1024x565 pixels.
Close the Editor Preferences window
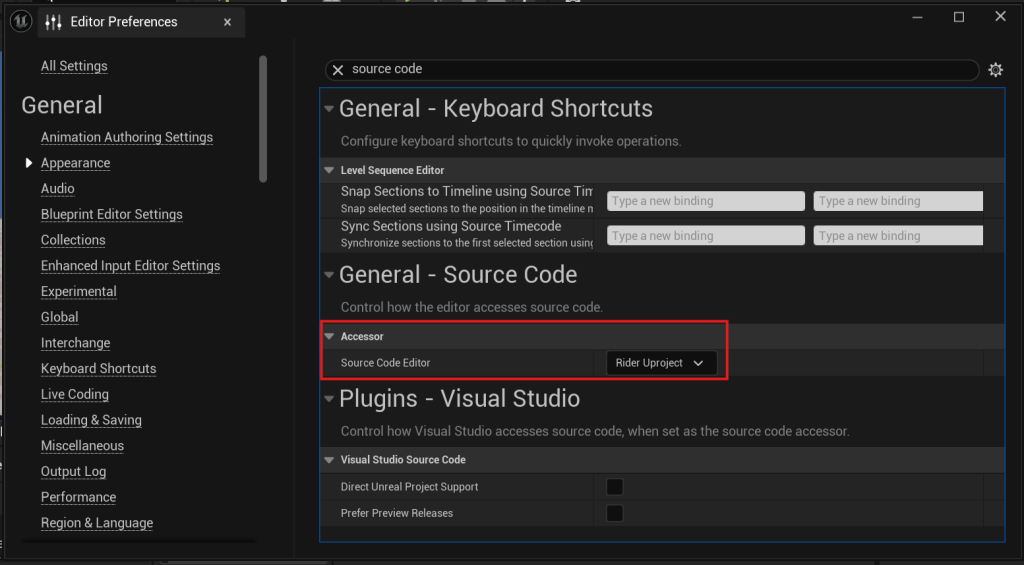click(x=1000, y=16)
